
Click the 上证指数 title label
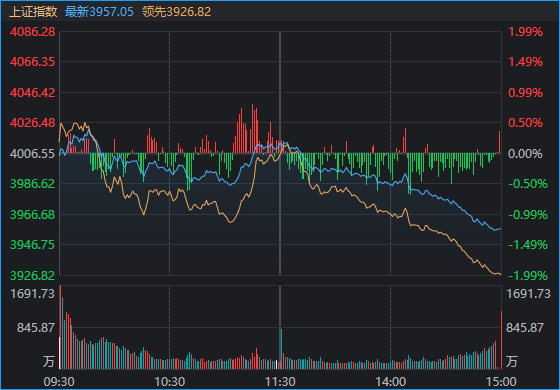point(33,11)
